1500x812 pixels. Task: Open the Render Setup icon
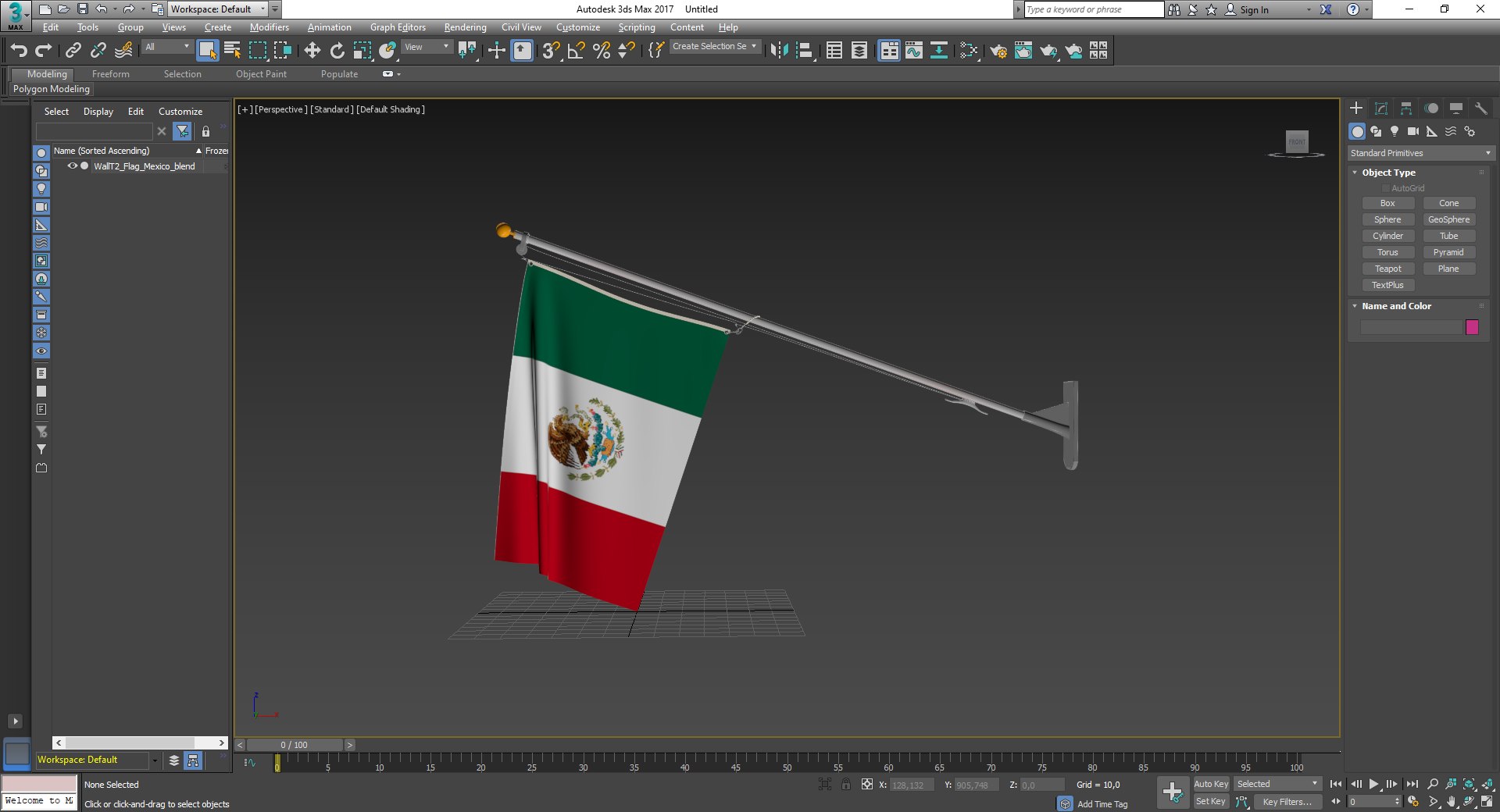click(x=998, y=51)
